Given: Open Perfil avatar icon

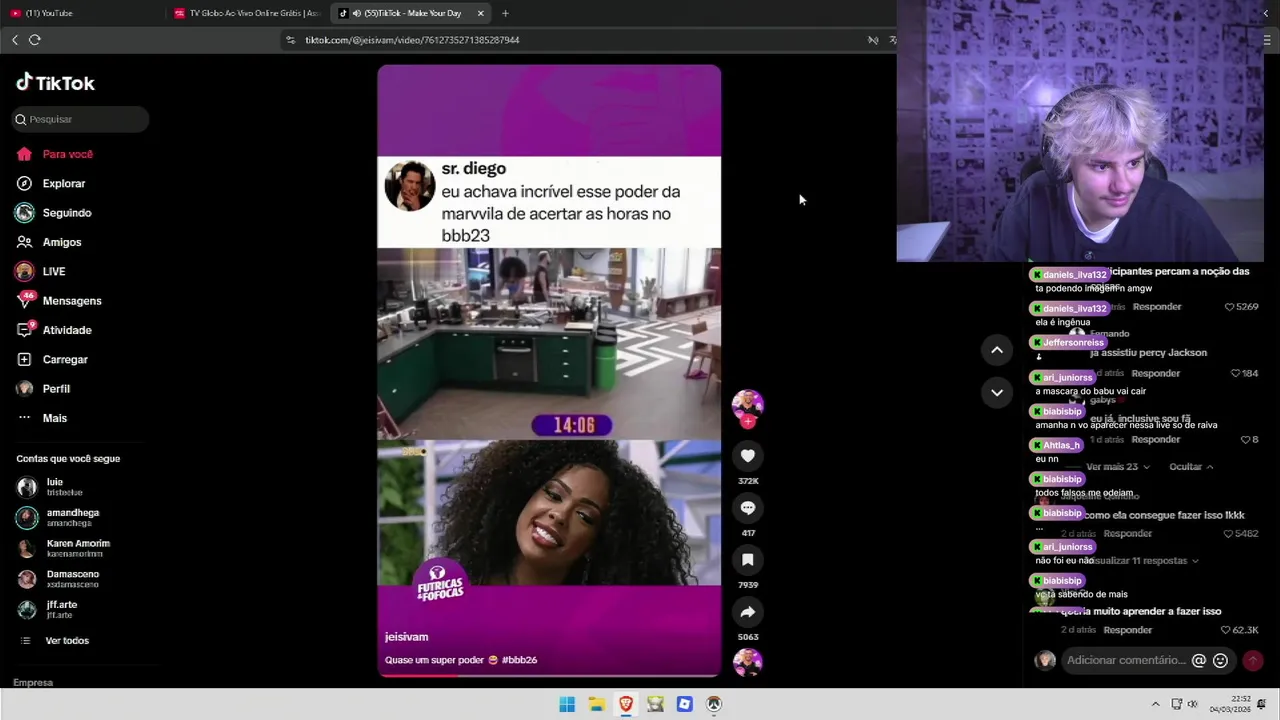Looking at the screenshot, I should pos(24,388).
